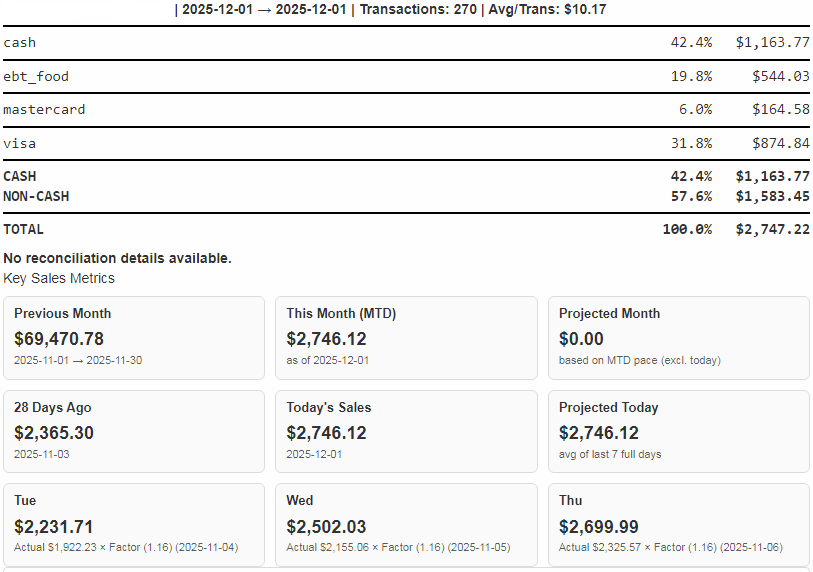Click the mastercard payment row label
The height and width of the screenshot is (572, 813).
pos(44,110)
